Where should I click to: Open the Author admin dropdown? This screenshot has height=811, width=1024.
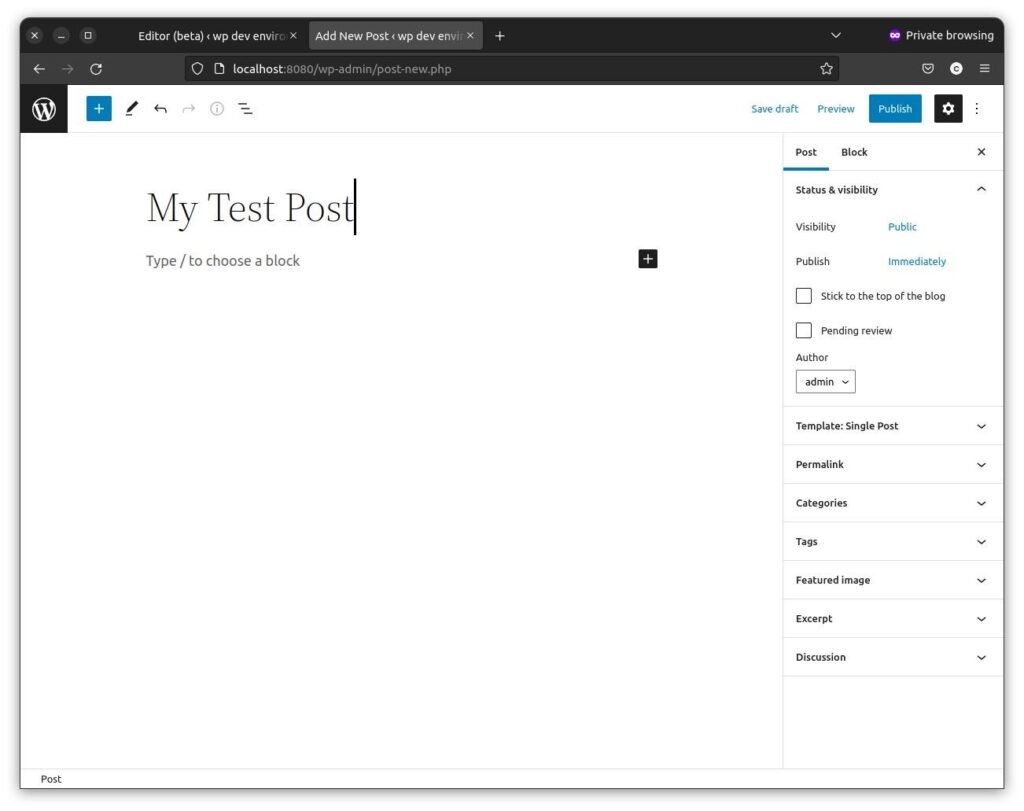pos(825,382)
